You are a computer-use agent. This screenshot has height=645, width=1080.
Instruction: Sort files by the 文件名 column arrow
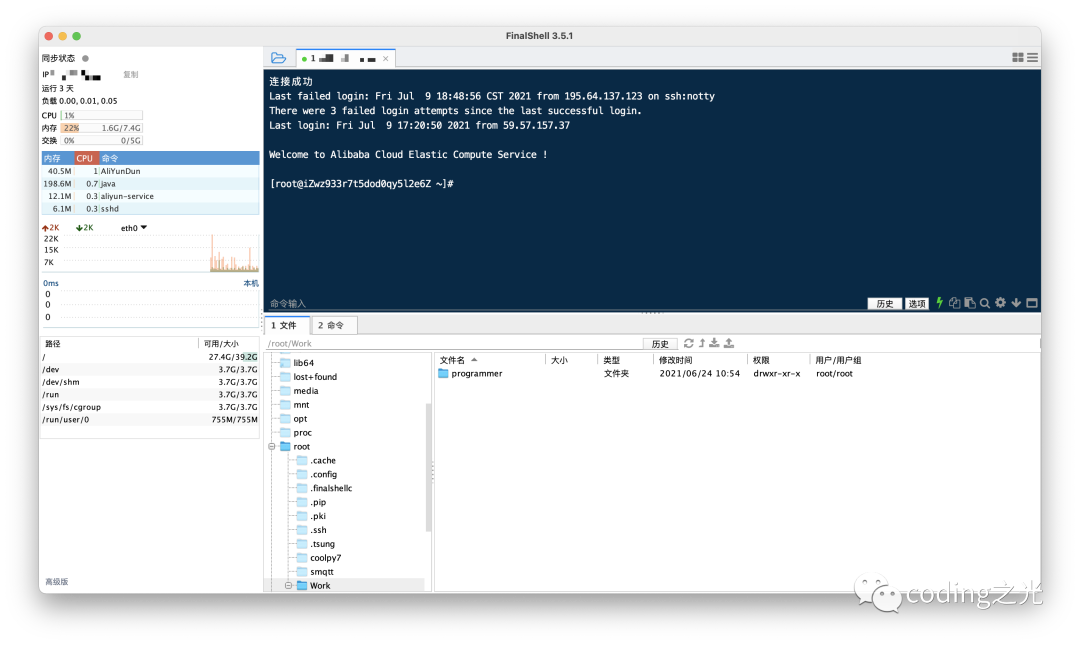pyautogui.click(x=474, y=360)
